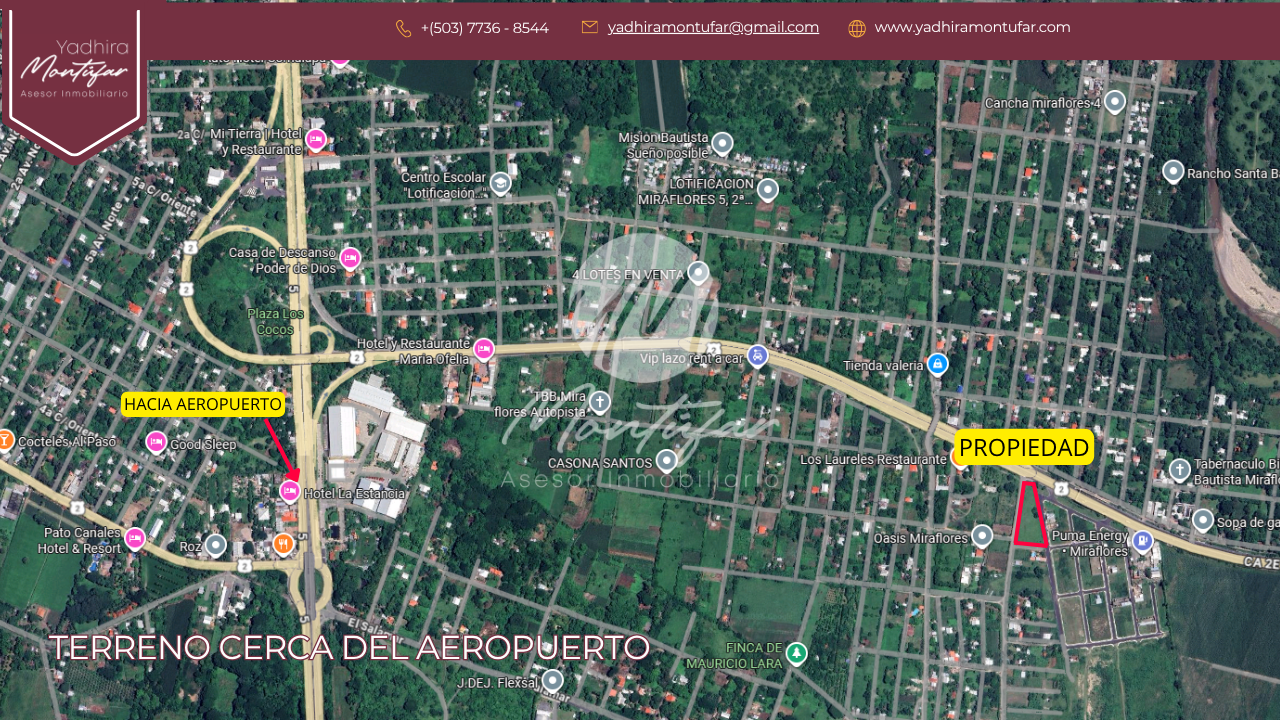Click the Good Sleep hotel pin
1280x720 pixels.
pyautogui.click(x=156, y=441)
